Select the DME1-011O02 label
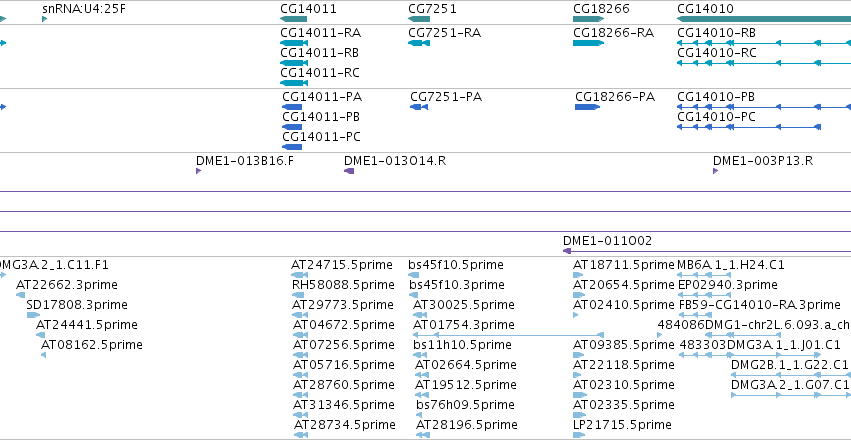 607,240
